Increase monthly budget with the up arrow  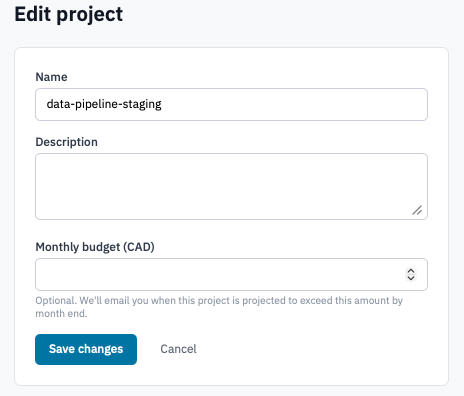(x=411, y=271)
